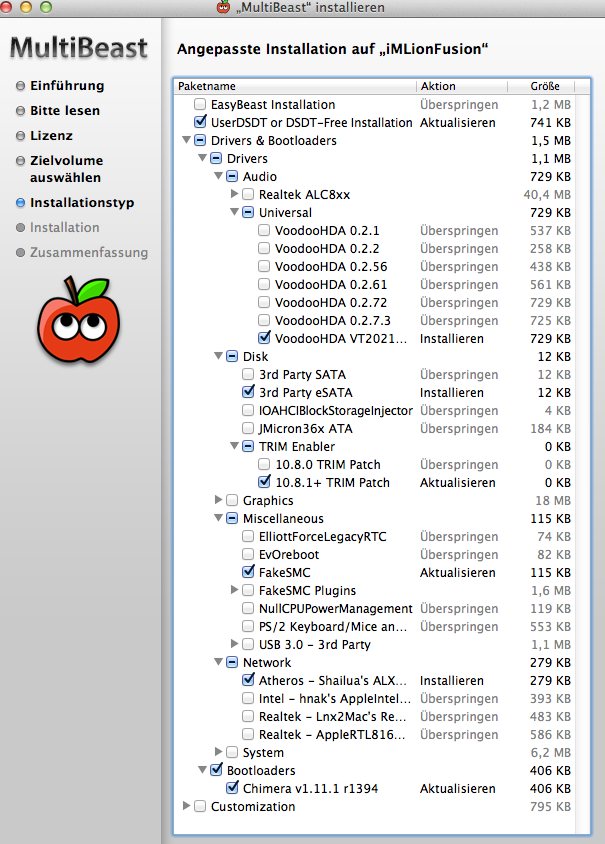The image size is (605, 844).
Task: Enable NullCPUPowerManagement checkbox
Action: (248, 608)
